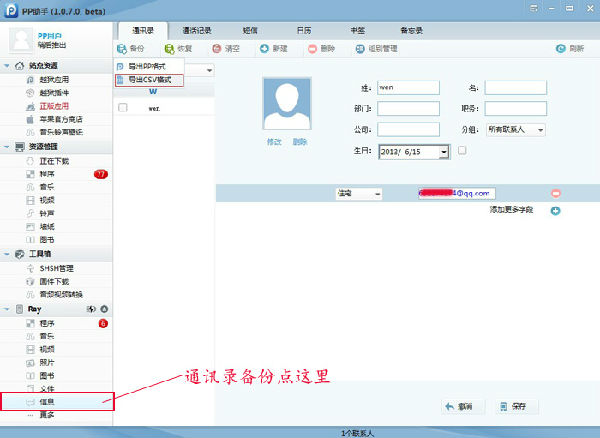This screenshot has width=600, height=438.
Task: Click the red 6 badge on Ray 程序
Action: (103, 324)
